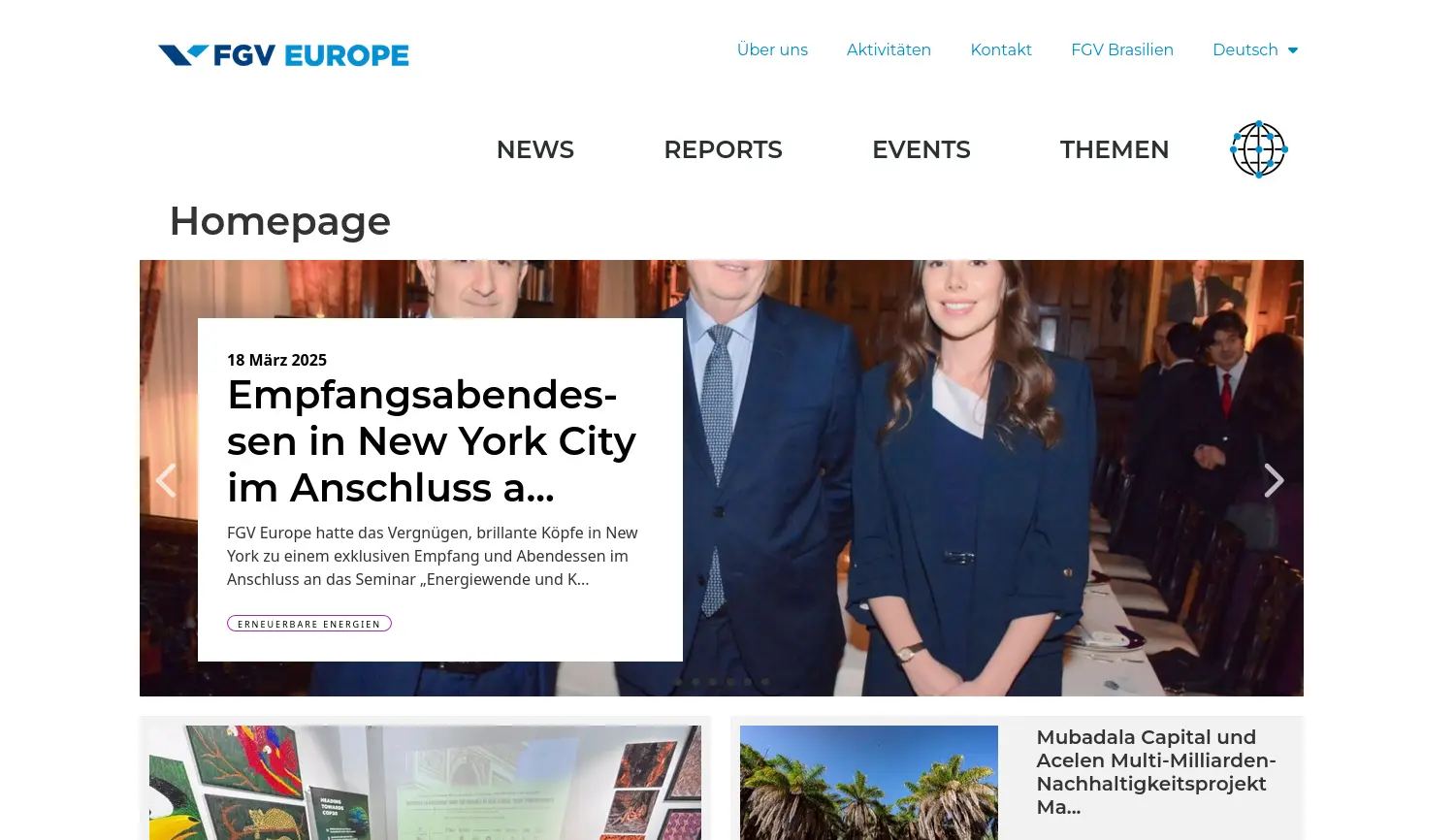Open the NEWS section
This screenshot has width=1455, height=840.
coord(534,149)
